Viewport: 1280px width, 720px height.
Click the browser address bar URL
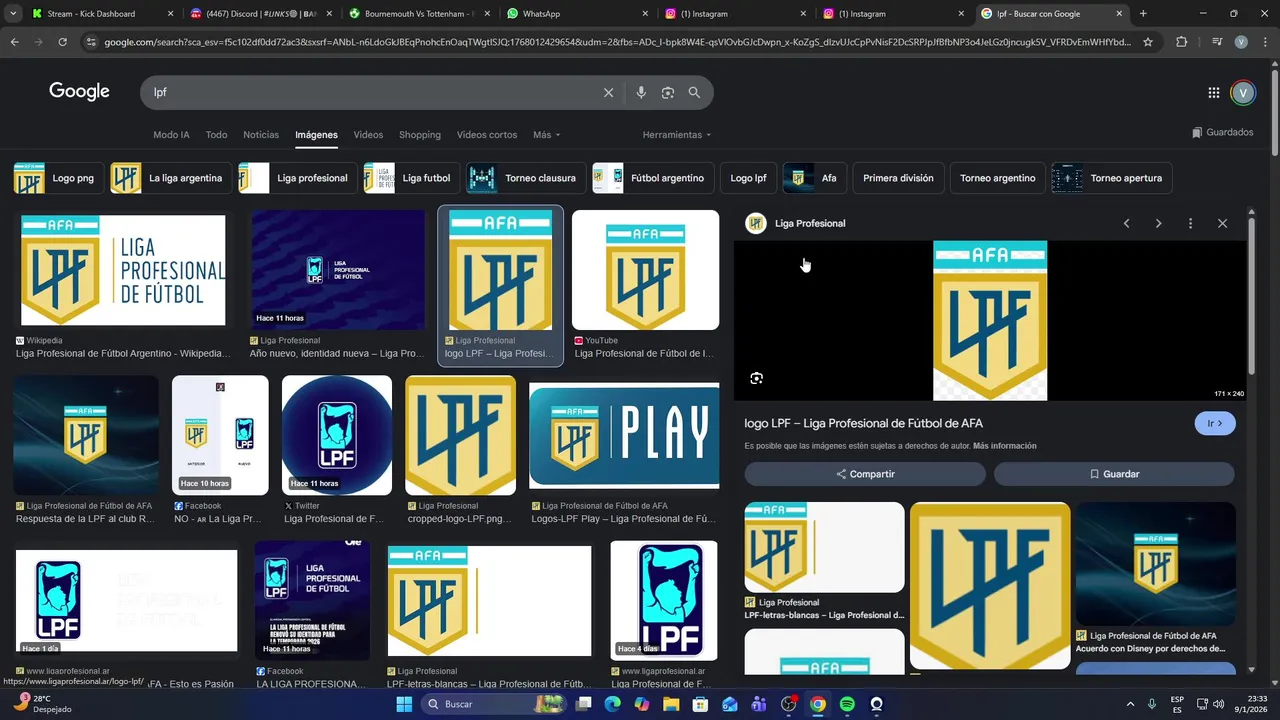617,42
